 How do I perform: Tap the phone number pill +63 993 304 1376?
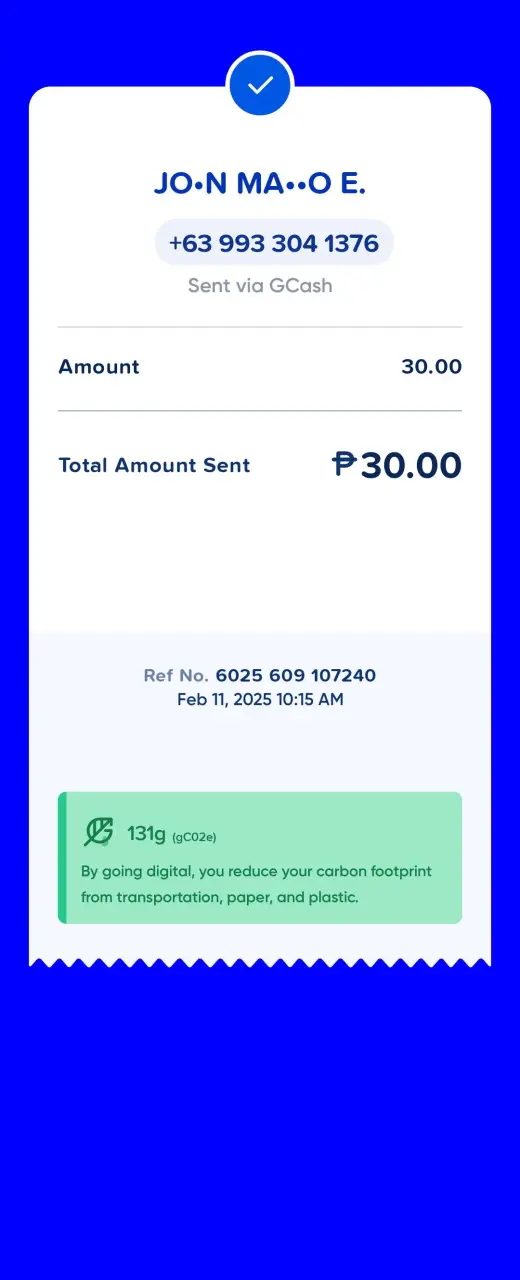click(x=274, y=243)
